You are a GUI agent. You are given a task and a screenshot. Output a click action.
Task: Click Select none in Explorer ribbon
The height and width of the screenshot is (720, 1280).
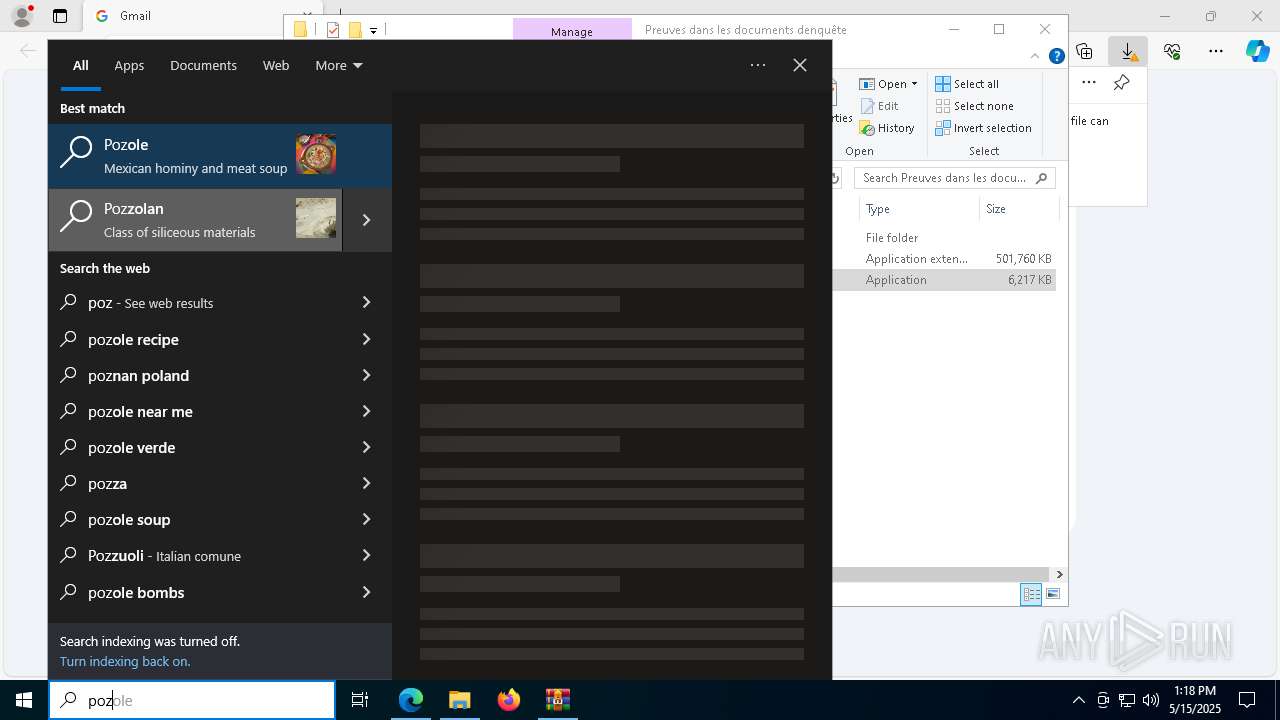coord(974,106)
